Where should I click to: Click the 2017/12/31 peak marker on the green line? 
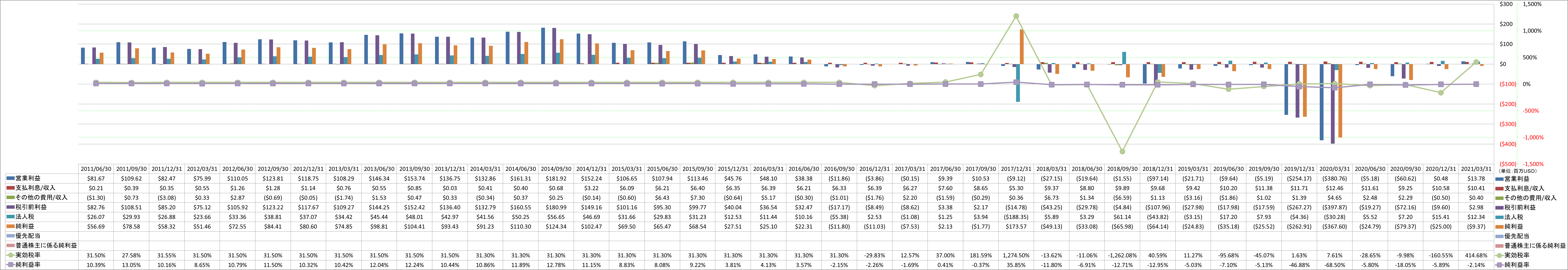tap(1016, 16)
